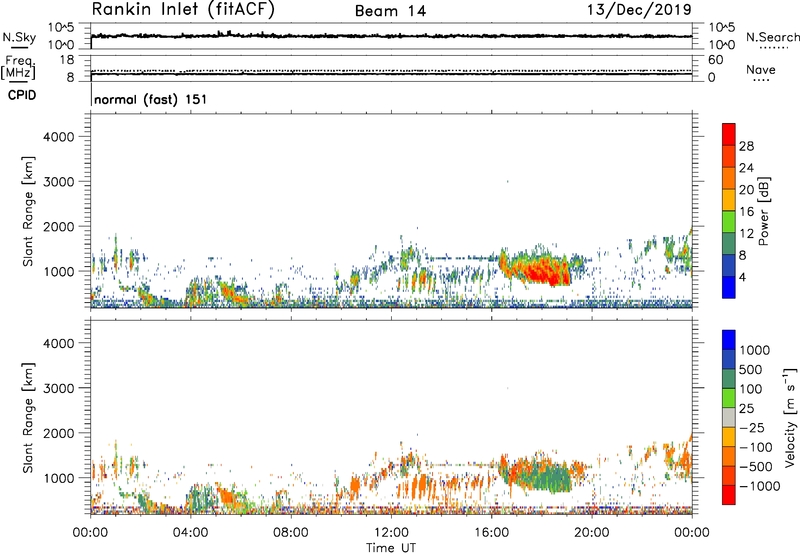Viewport: 800px width, 554px height.
Task: Click the blue bottom of power colorbar
Action: pos(729,287)
